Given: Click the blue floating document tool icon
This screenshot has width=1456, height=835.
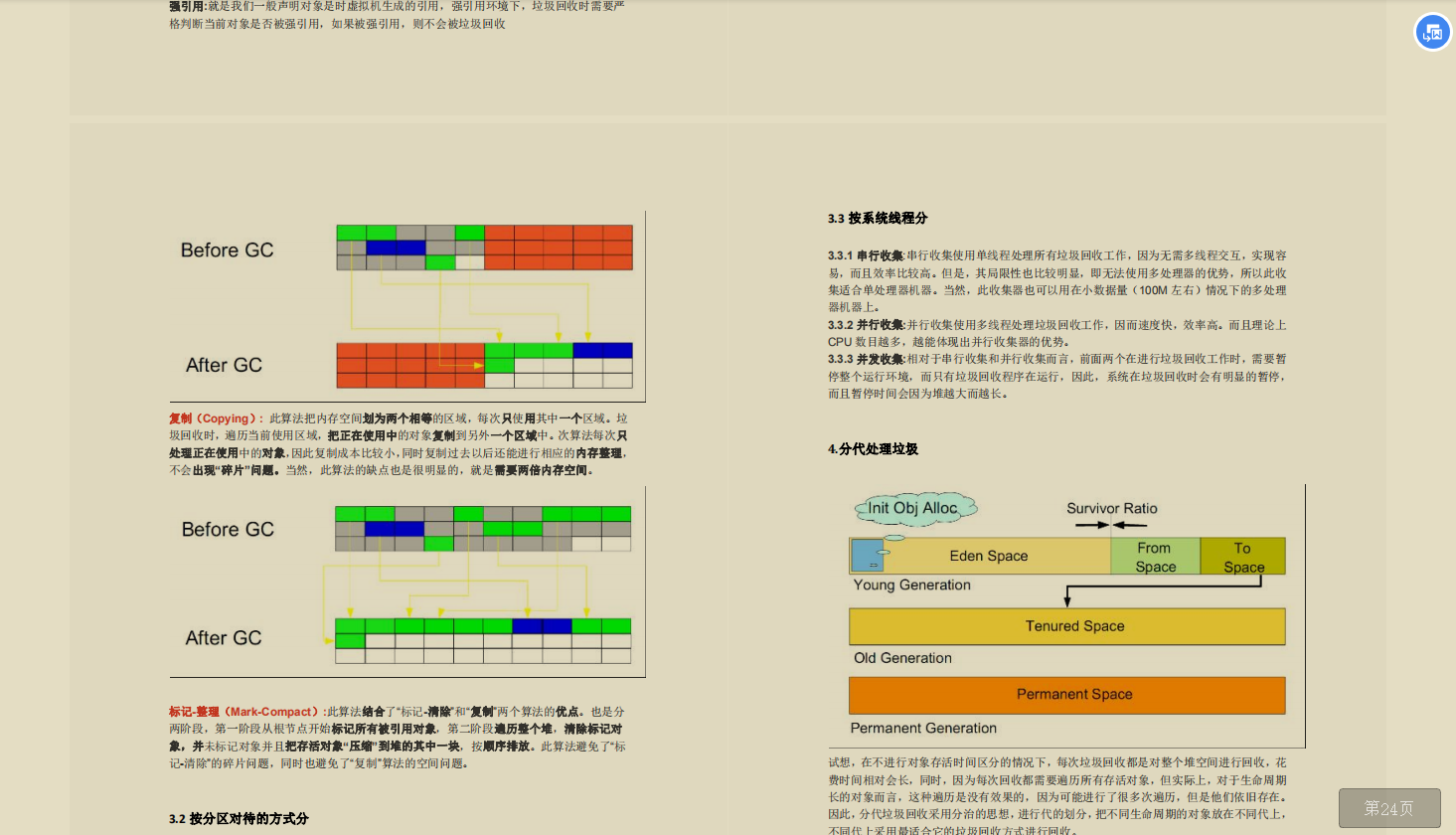Looking at the screenshot, I should pyautogui.click(x=1432, y=33).
